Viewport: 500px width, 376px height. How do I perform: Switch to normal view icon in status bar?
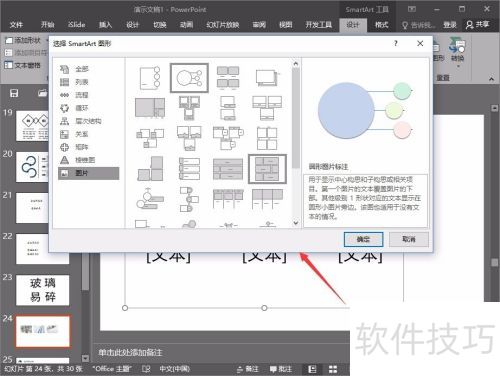312,369
